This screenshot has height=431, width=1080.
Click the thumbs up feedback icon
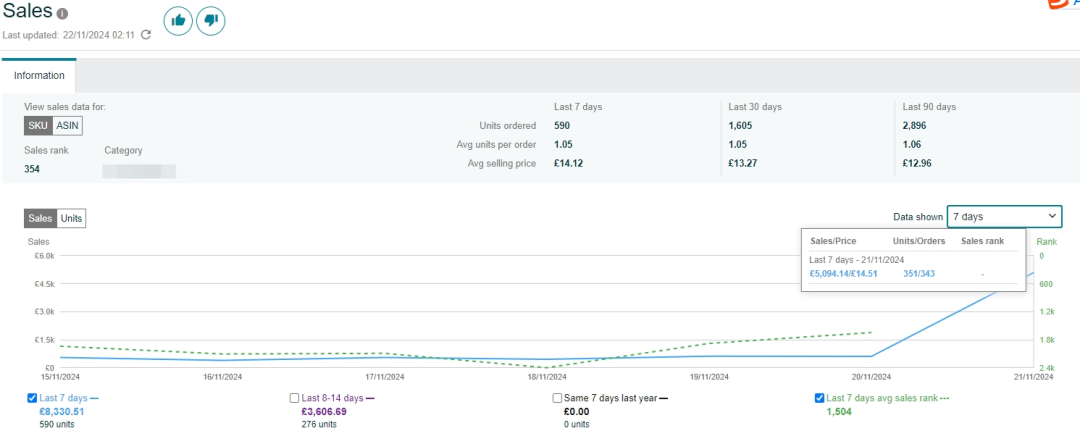click(x=178, y=21)
